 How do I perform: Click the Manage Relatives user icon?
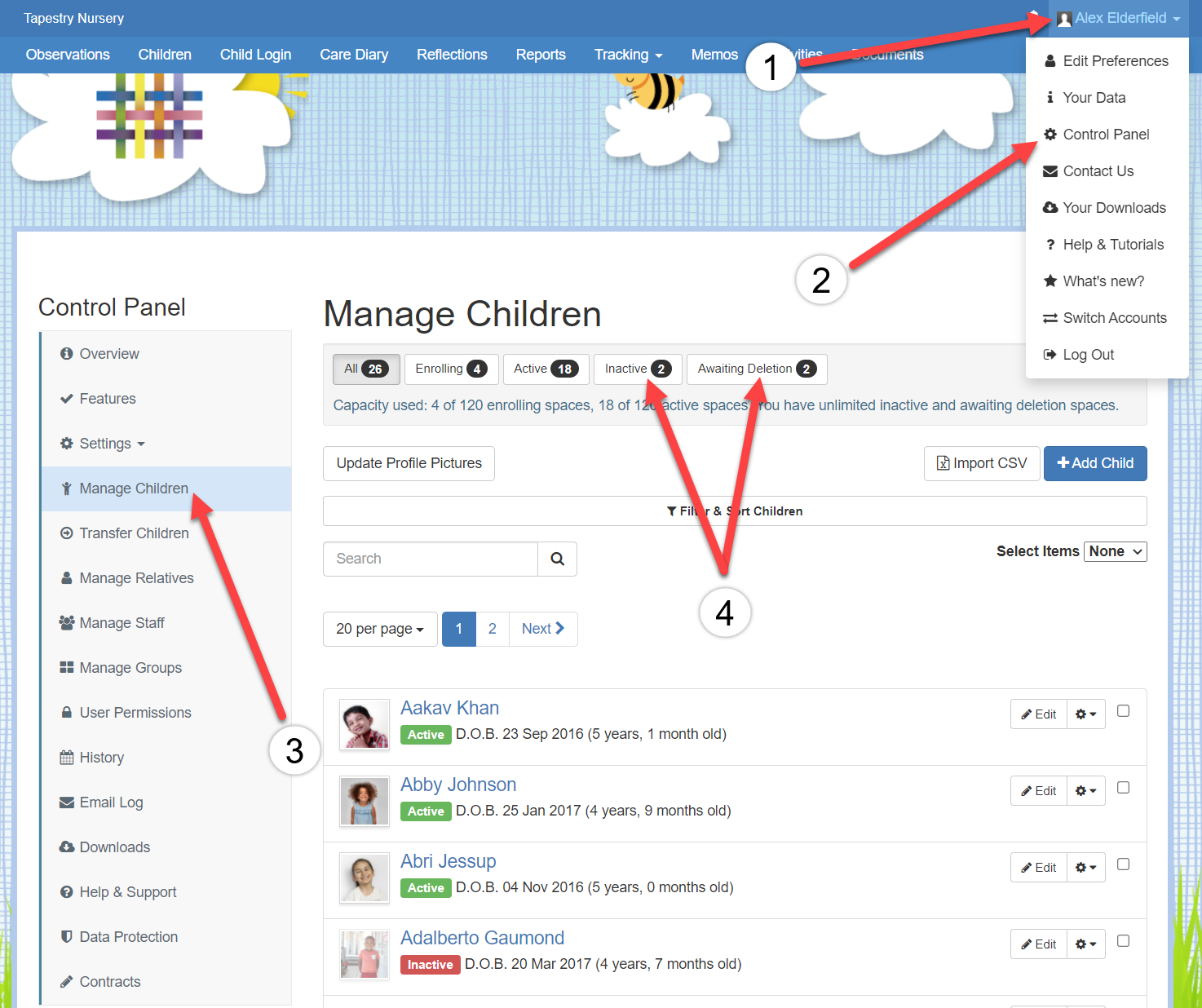[67, 578]
